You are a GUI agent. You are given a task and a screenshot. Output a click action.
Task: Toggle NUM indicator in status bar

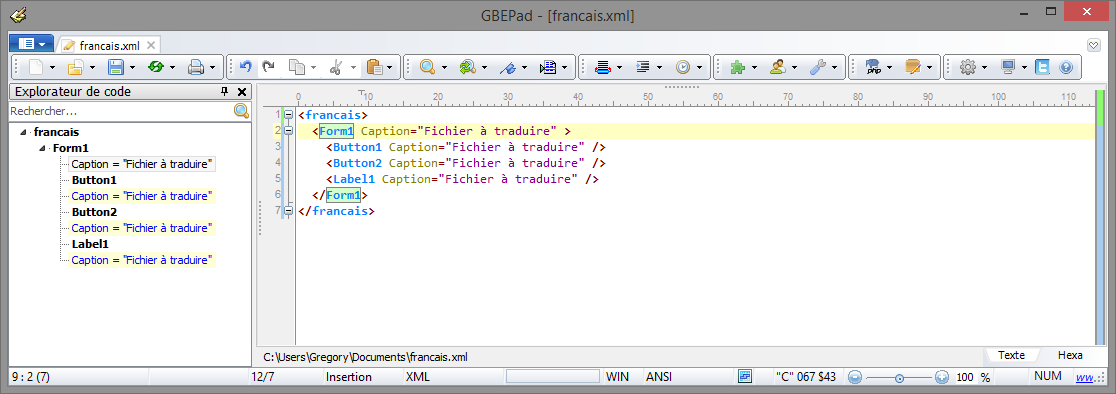[x=1047, y=376]
